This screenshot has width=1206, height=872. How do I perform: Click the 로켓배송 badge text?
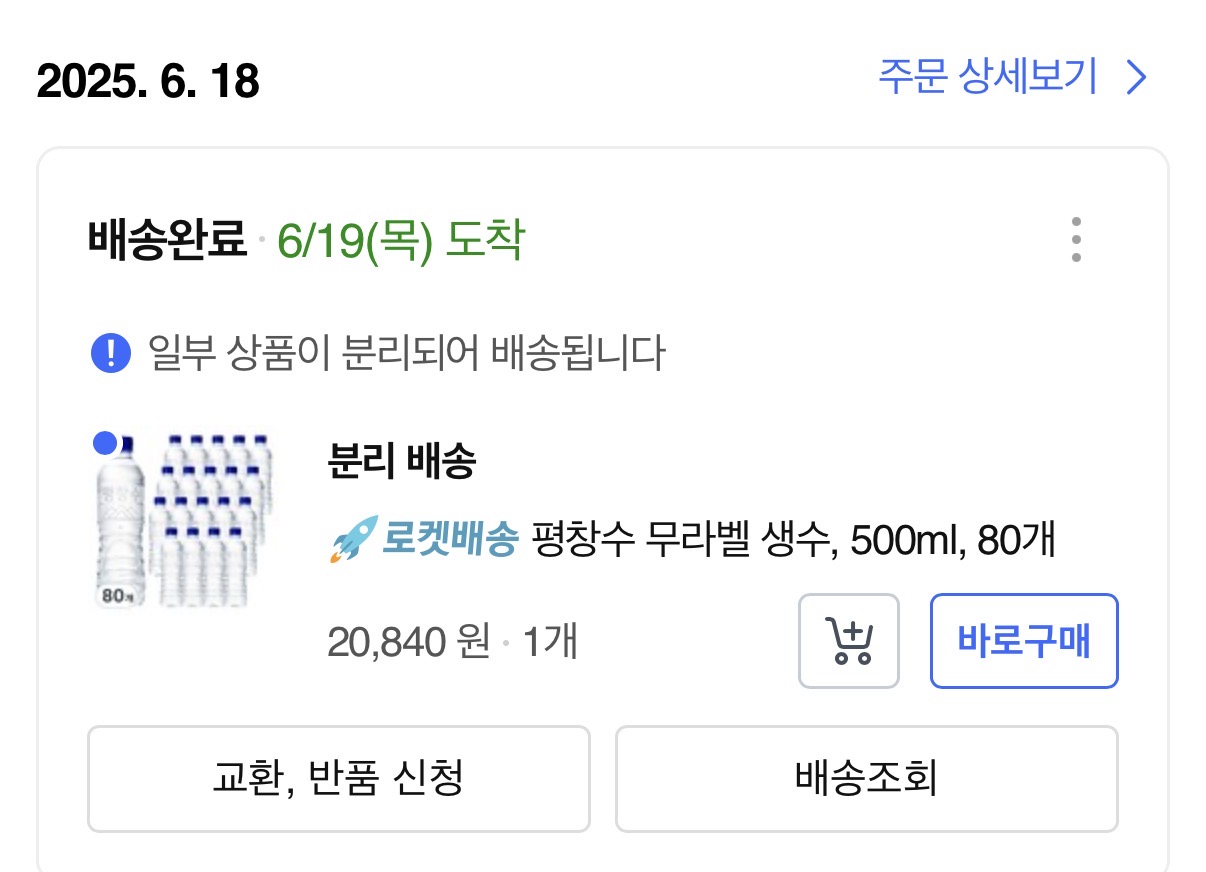tap(450, 541)
